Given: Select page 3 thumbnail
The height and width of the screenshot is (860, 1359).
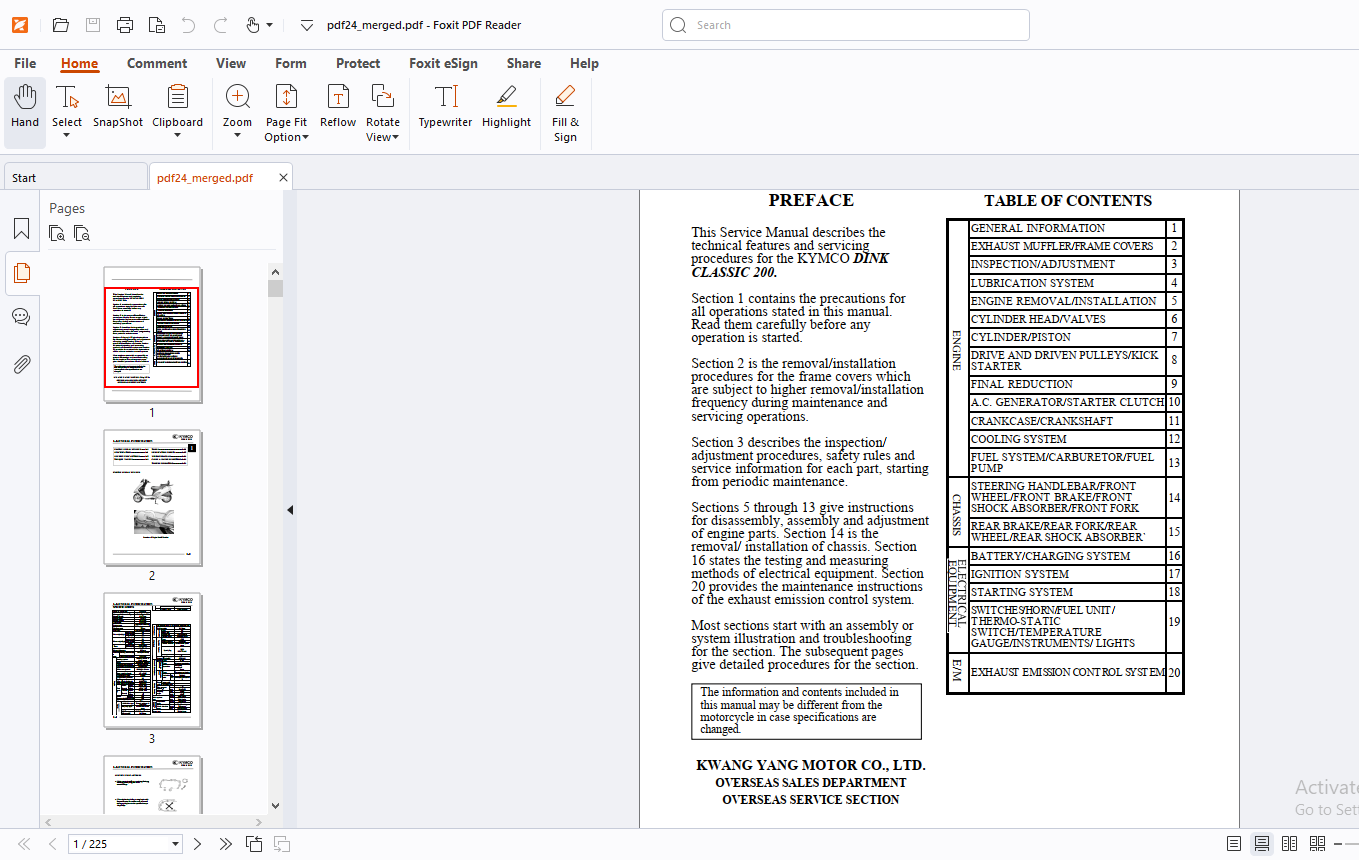Looking at the screenshot, I should point(152,660).
